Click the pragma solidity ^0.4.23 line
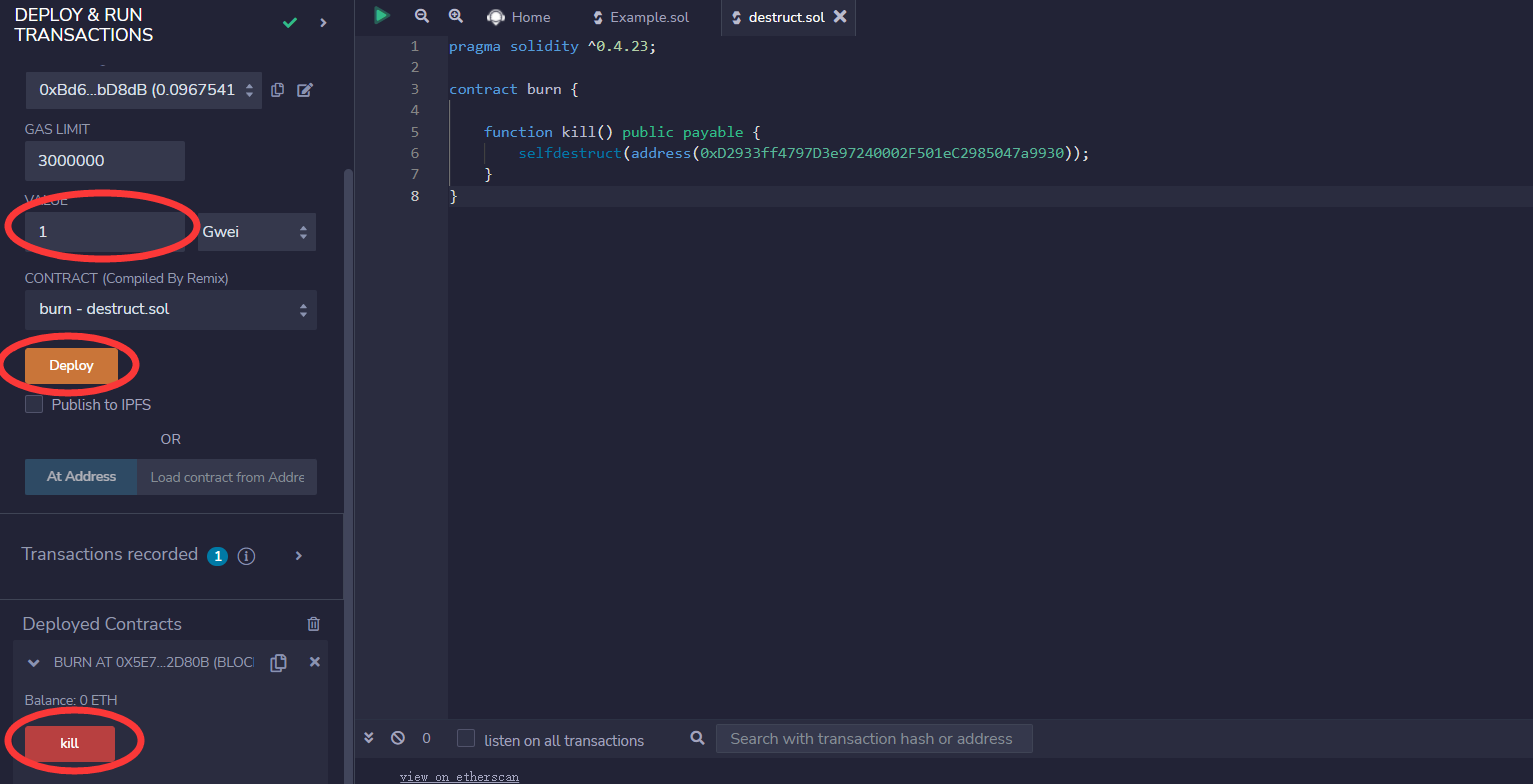 click(x=552, y=46)
